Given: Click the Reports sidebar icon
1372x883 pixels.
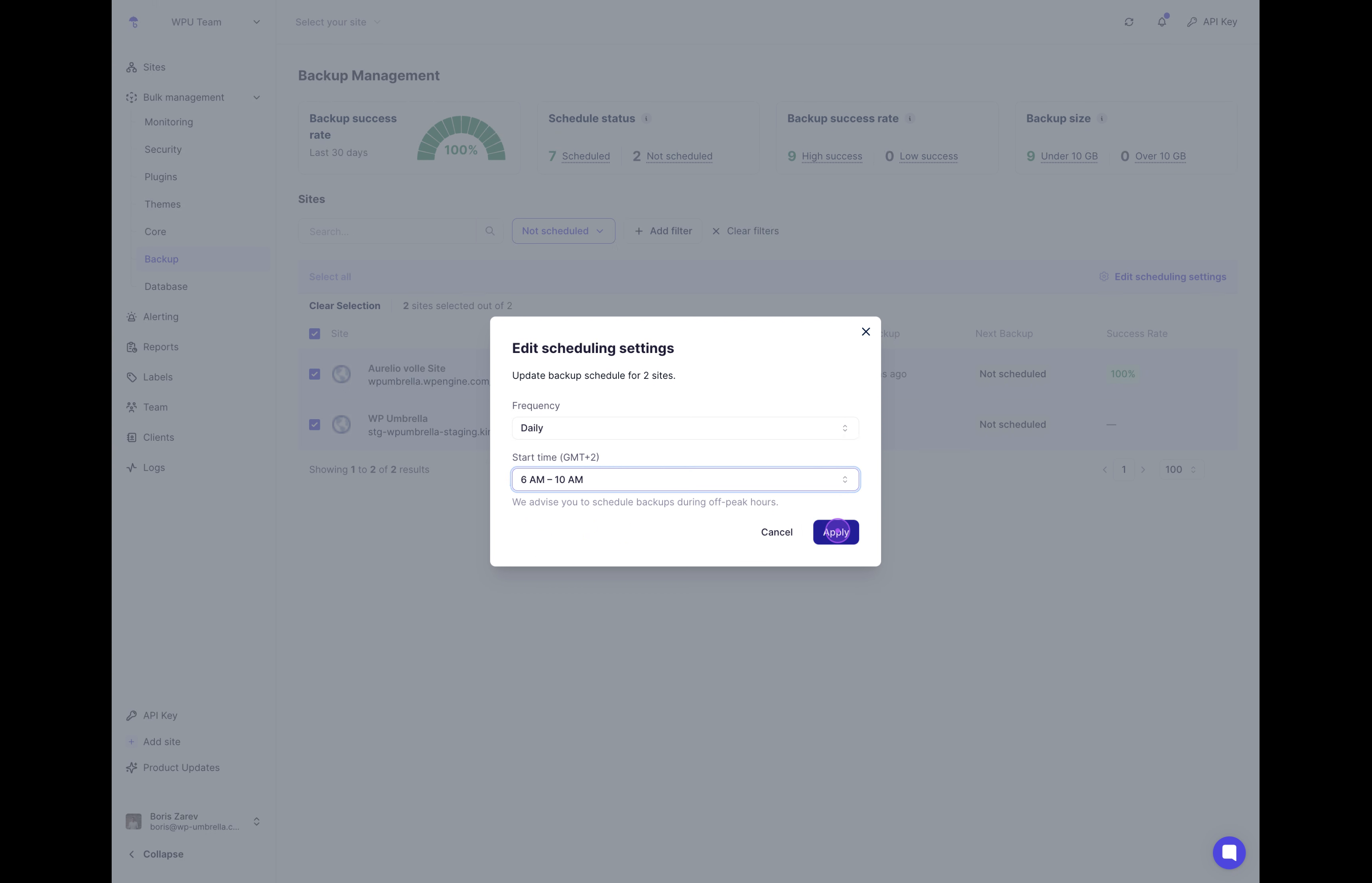Looking at the screenshot, I should [131, 347].
